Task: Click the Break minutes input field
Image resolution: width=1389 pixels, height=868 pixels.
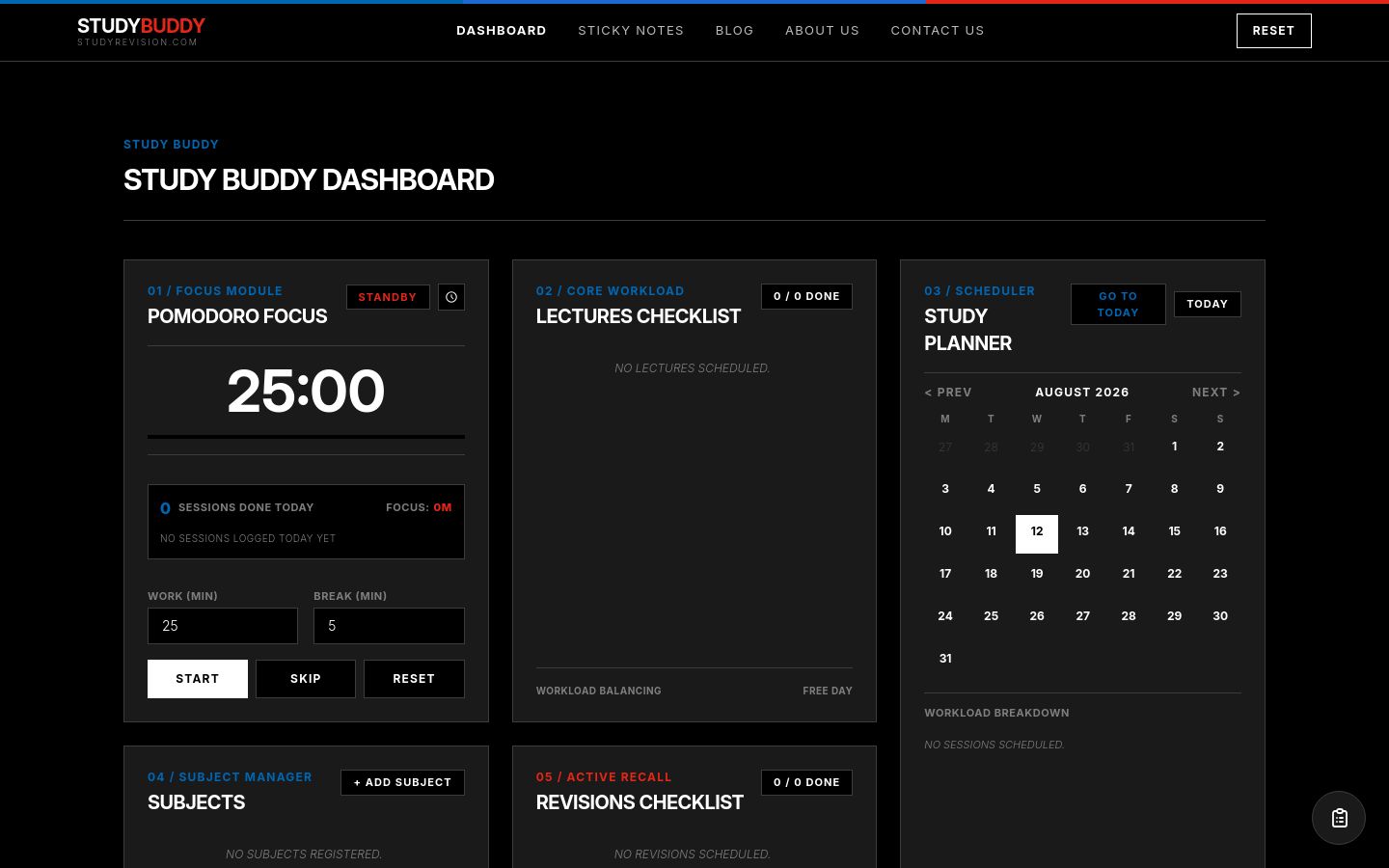Action: (389, 626)
